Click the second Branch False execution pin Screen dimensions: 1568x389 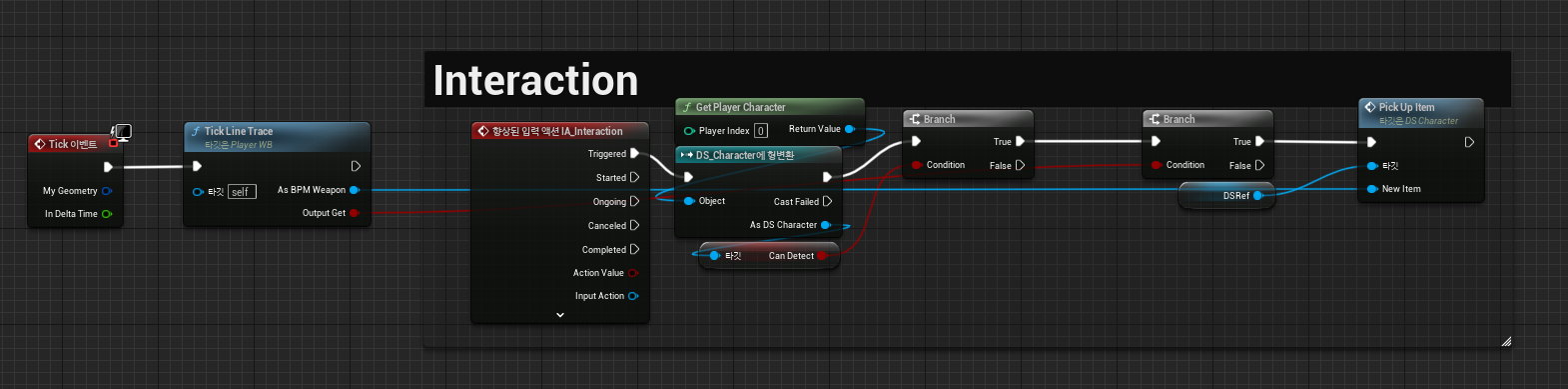1259,166
